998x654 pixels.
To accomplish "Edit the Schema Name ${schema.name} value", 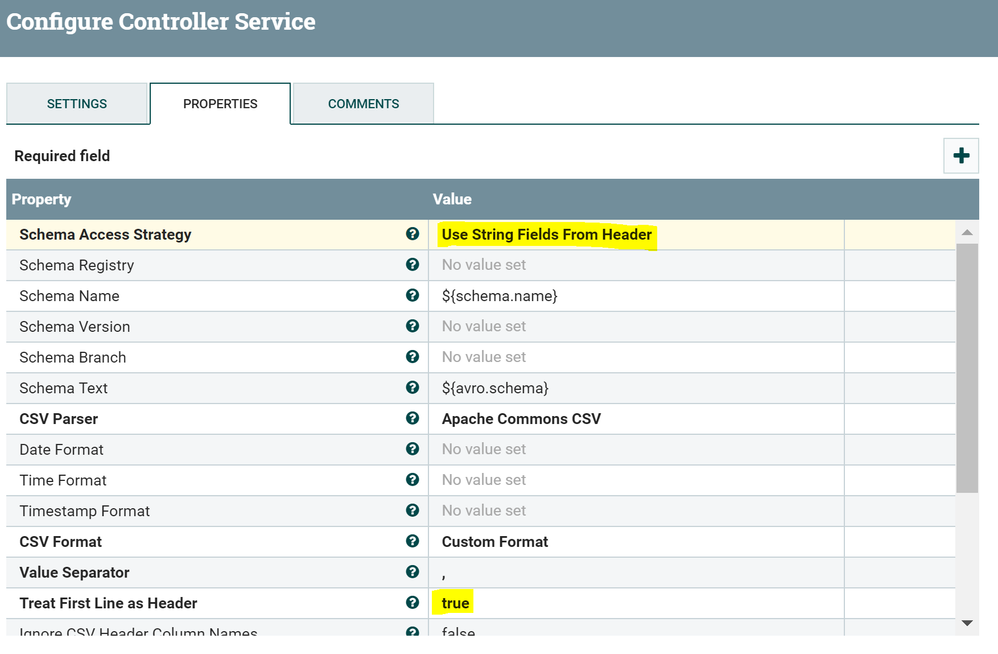I will point(499,296).
